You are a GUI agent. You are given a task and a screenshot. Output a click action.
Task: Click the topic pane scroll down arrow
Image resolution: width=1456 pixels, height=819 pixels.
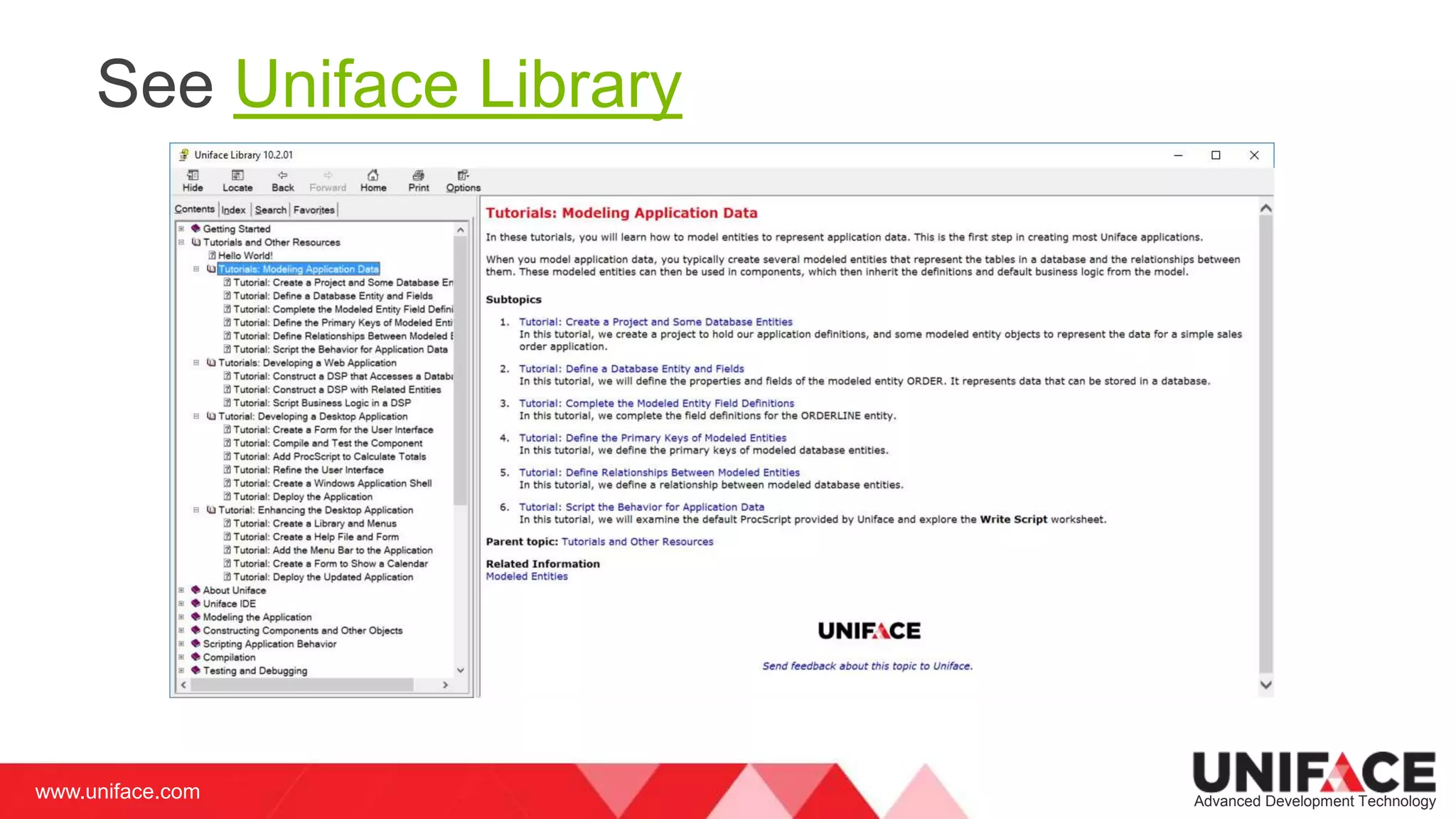pyautogui.click(x=1265, y=685)
